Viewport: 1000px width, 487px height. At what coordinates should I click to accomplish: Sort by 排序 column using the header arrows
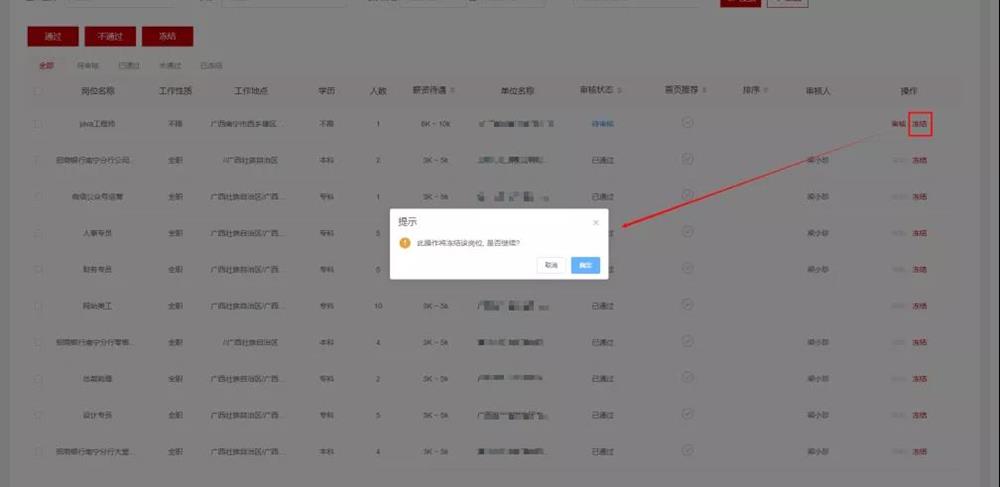tap(767, 91)
